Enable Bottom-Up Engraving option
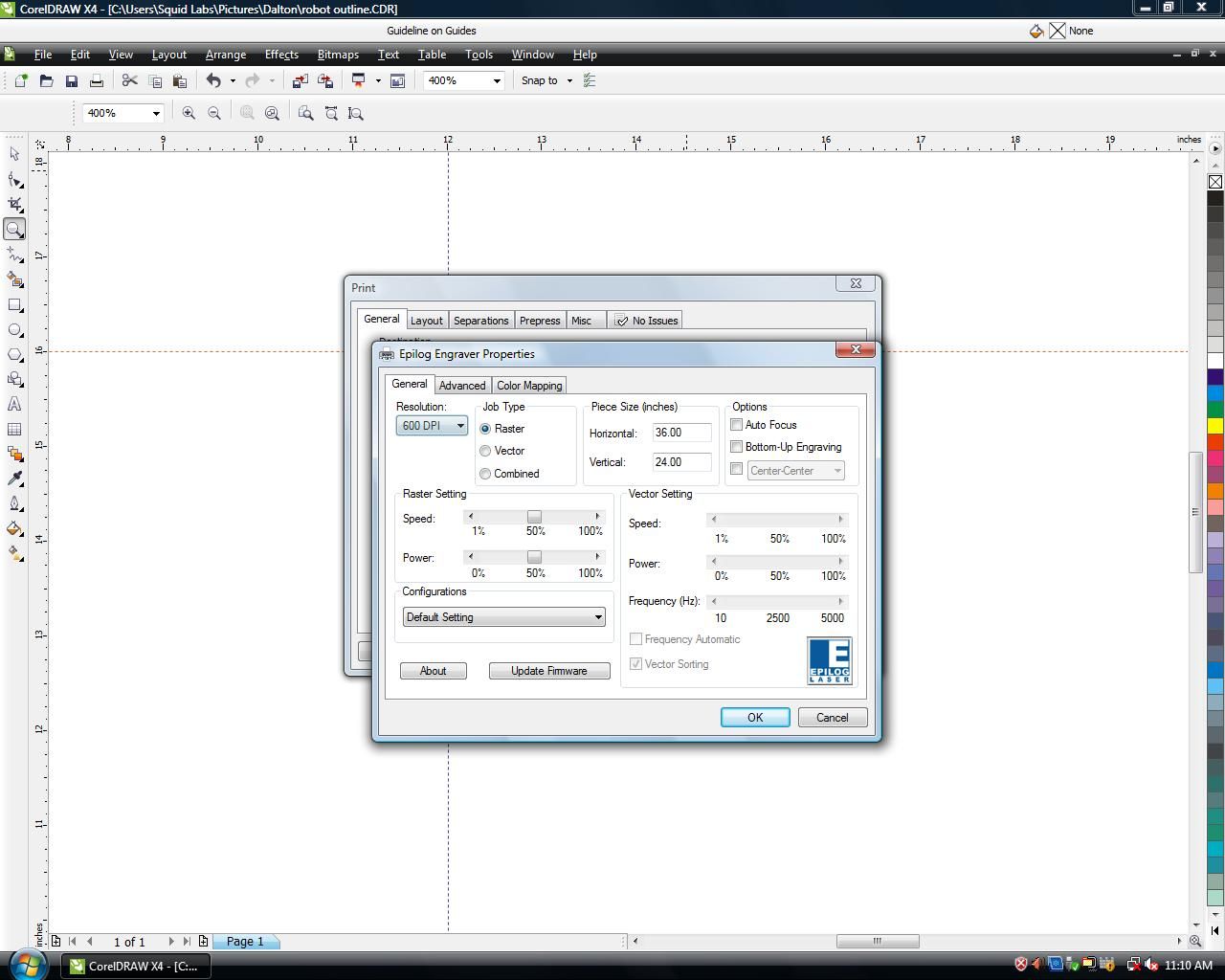The image size is (1225, 980). point(737,446)
